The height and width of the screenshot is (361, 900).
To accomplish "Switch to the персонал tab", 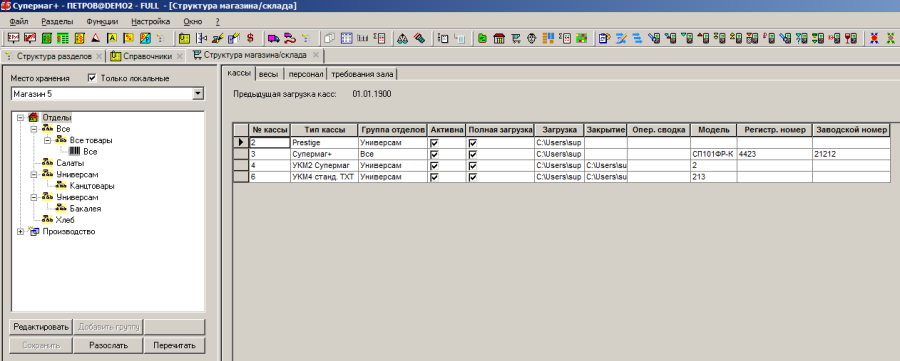I will coord(305,74).
